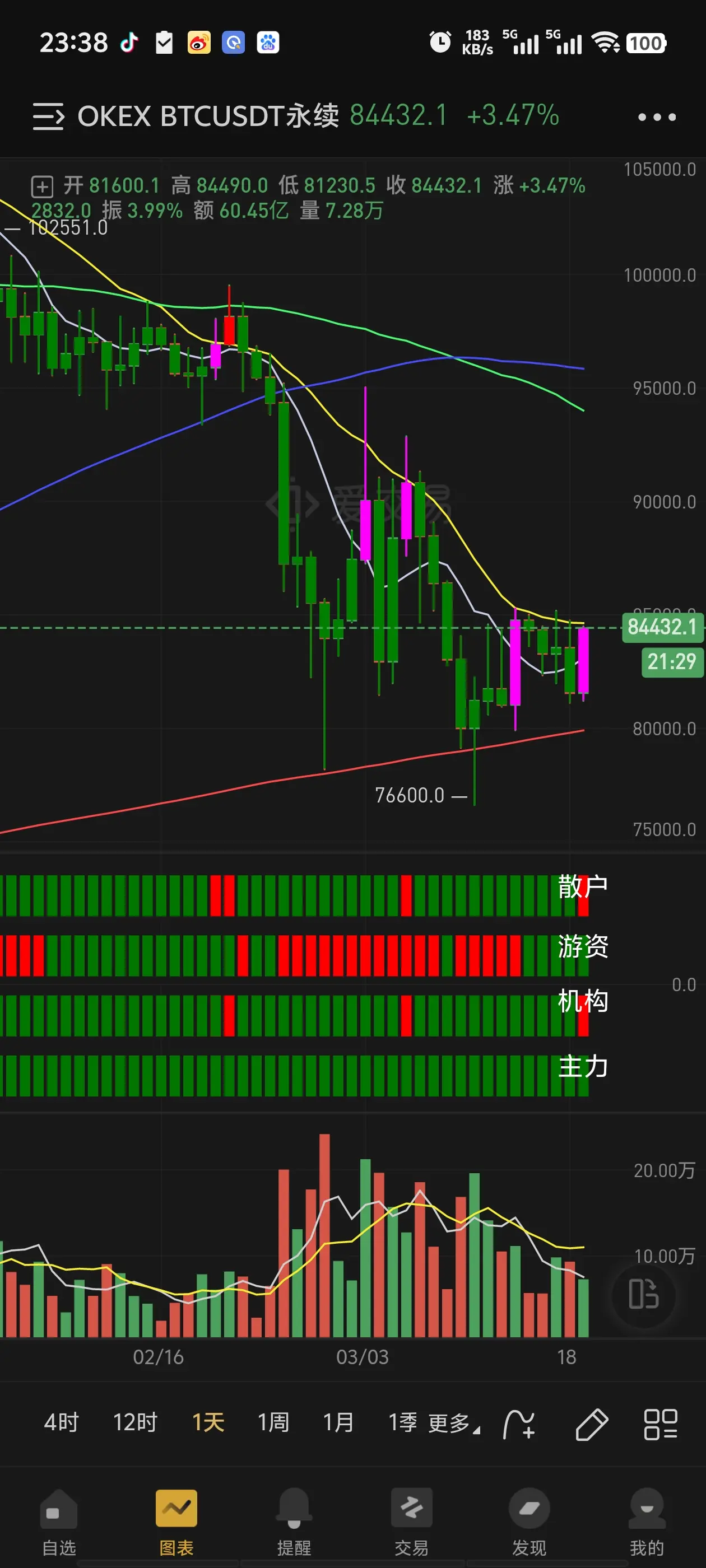Open the three-dot more options menu
This screenshot has width=706, height=1568.
657,117
